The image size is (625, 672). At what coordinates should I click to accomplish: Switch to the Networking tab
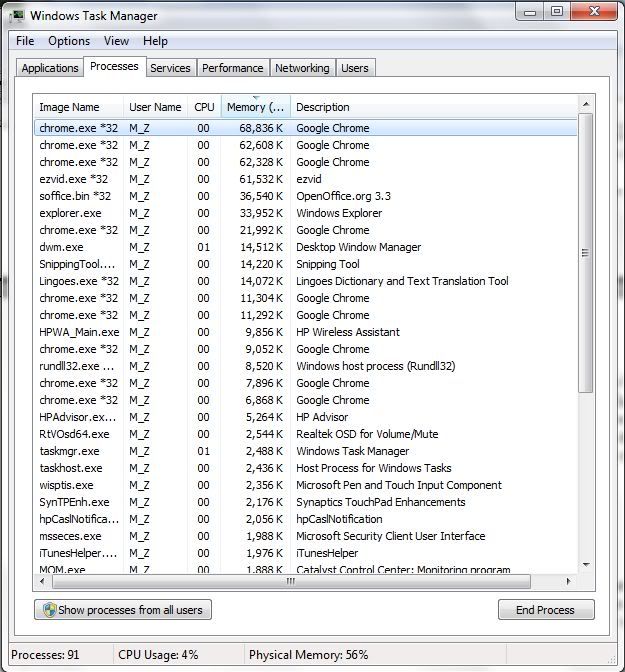(x=302, y=68)
